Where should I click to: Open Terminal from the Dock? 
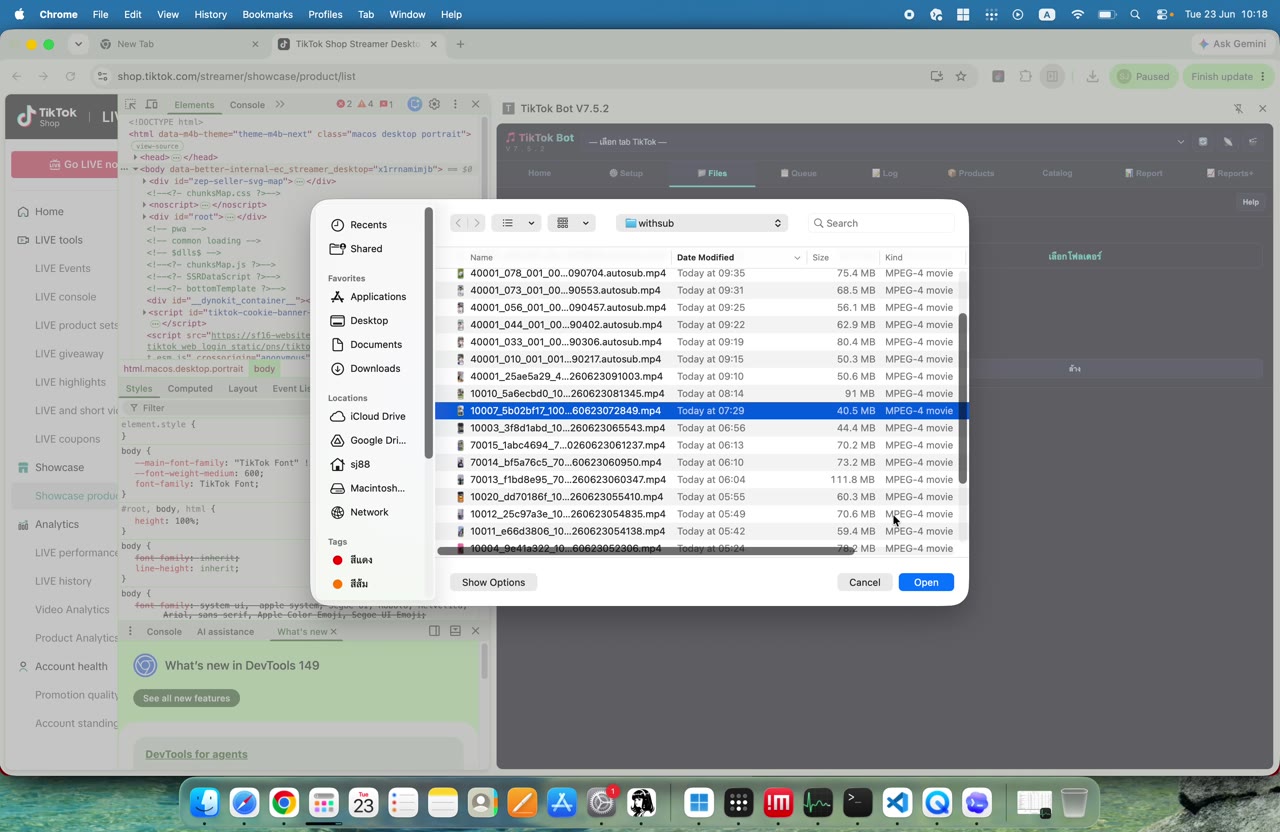pyautogui.click(x=857, y=802)
